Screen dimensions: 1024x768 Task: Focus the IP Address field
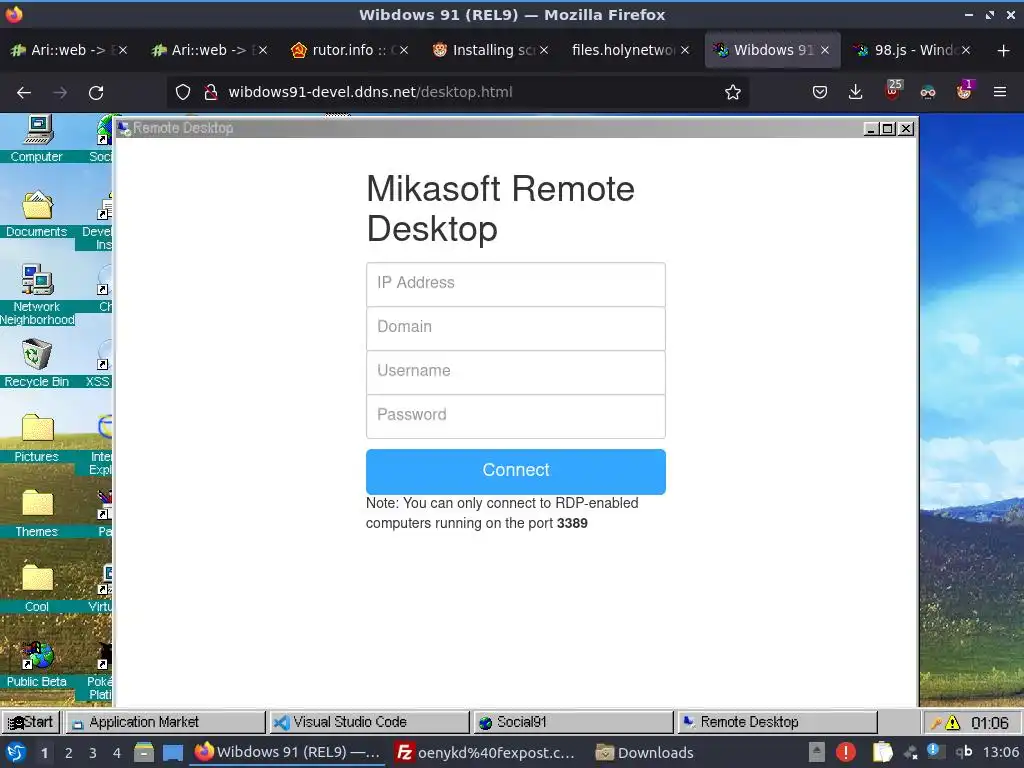tap(516, 284)
